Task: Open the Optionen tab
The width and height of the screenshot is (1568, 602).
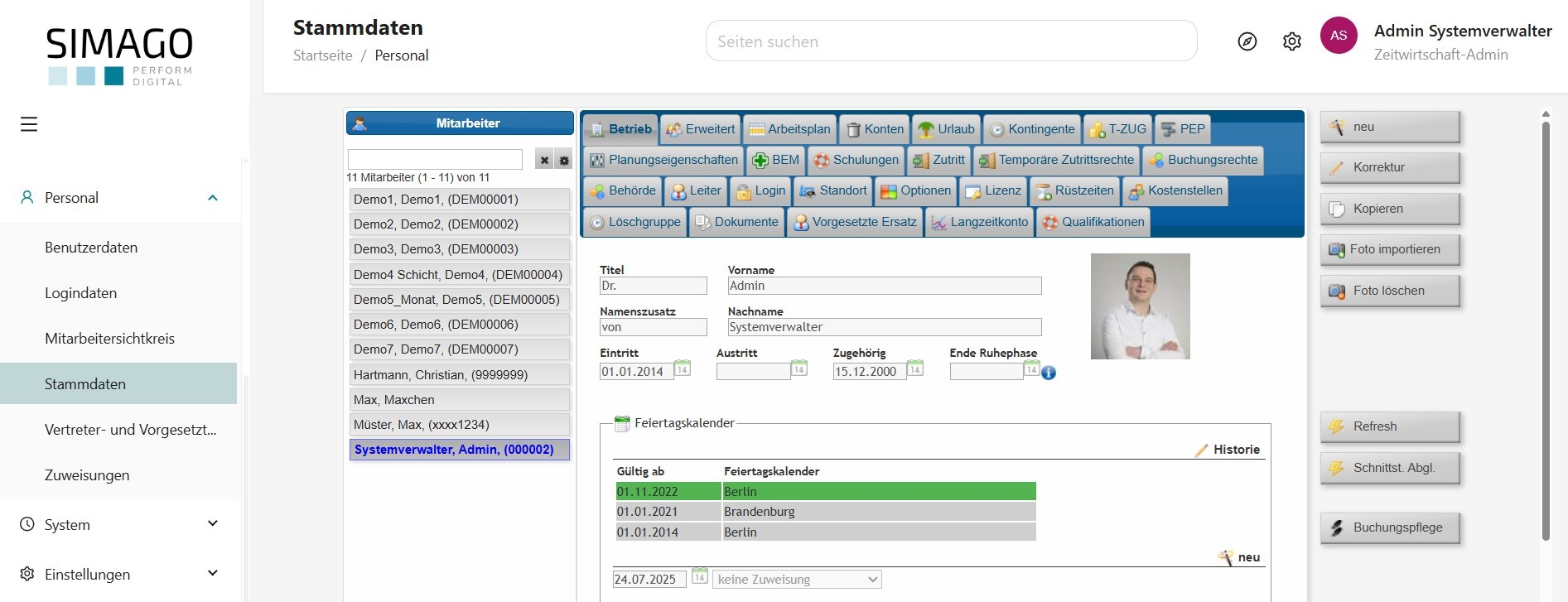Action: pos(915,190)
